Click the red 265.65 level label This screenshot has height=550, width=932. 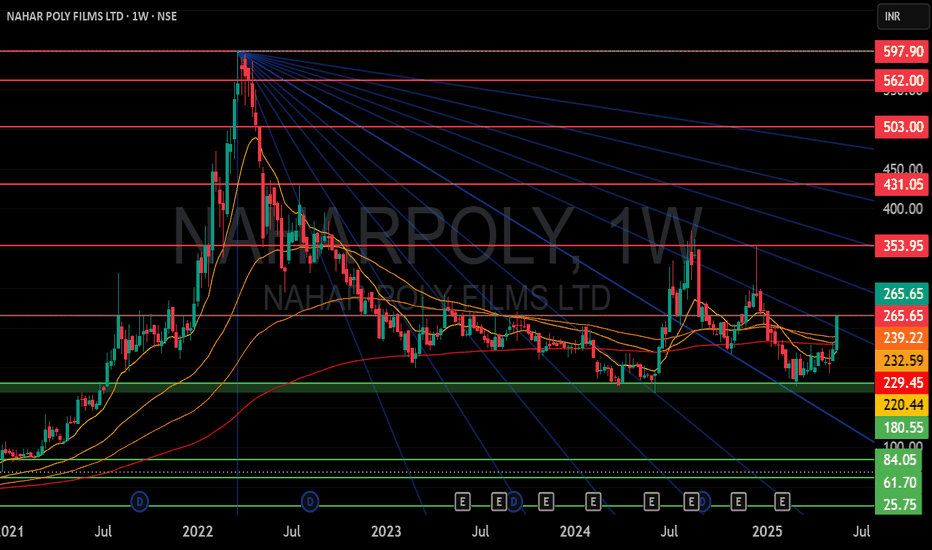[x=902, y=316]
